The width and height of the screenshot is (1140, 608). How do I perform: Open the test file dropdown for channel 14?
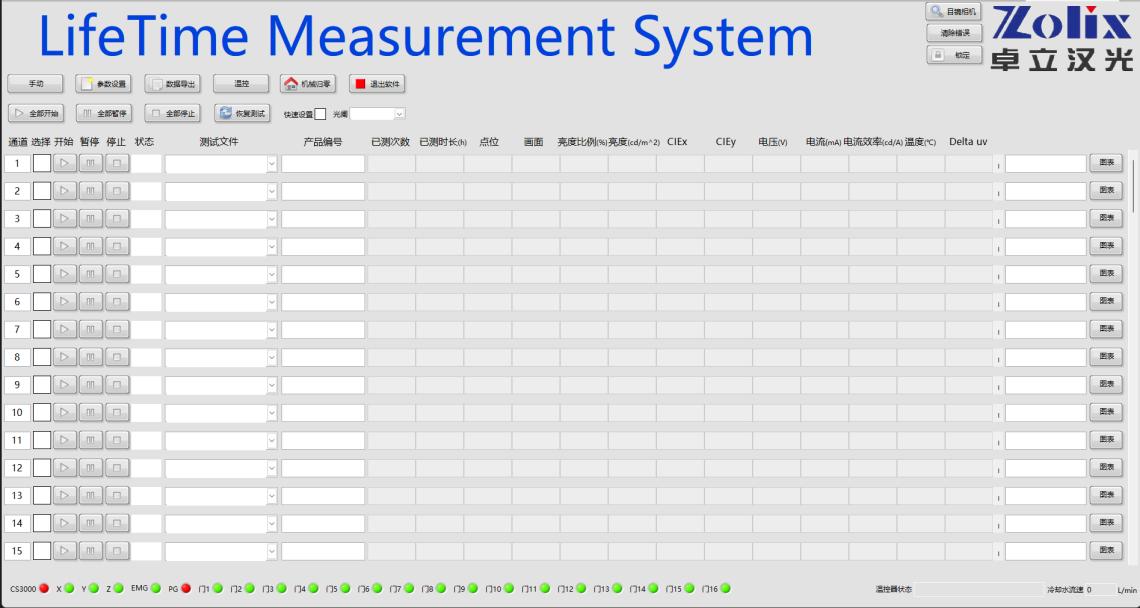(x=271, y=523)
